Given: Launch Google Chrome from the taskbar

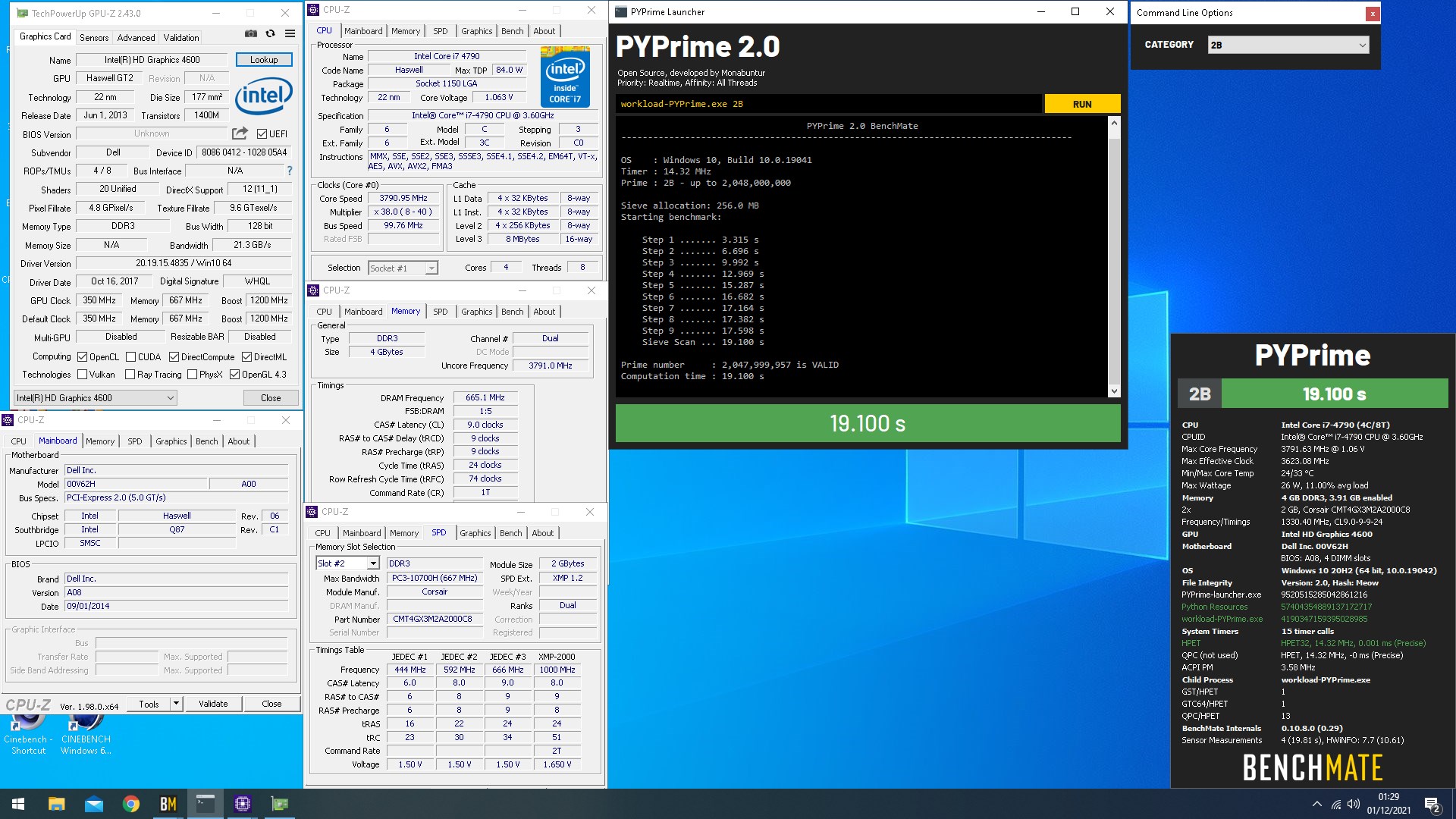Looking at the screenshot, I should [x=130, y=804].
